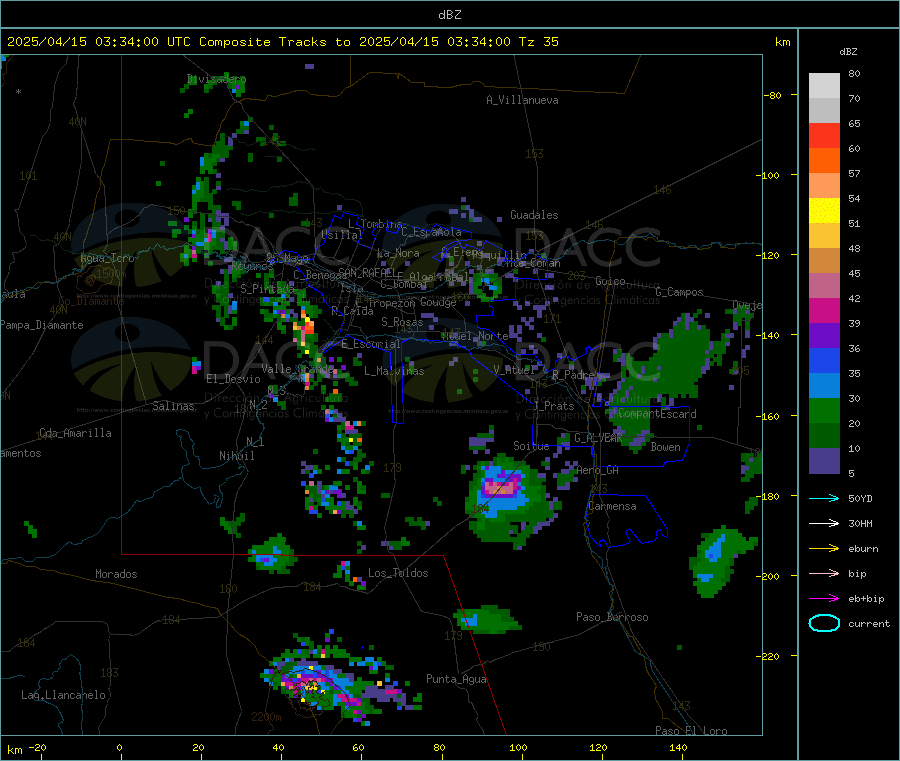Click the 0 tick on bottom km axis
The image size is (900, 761).
[x=119, y=748]
